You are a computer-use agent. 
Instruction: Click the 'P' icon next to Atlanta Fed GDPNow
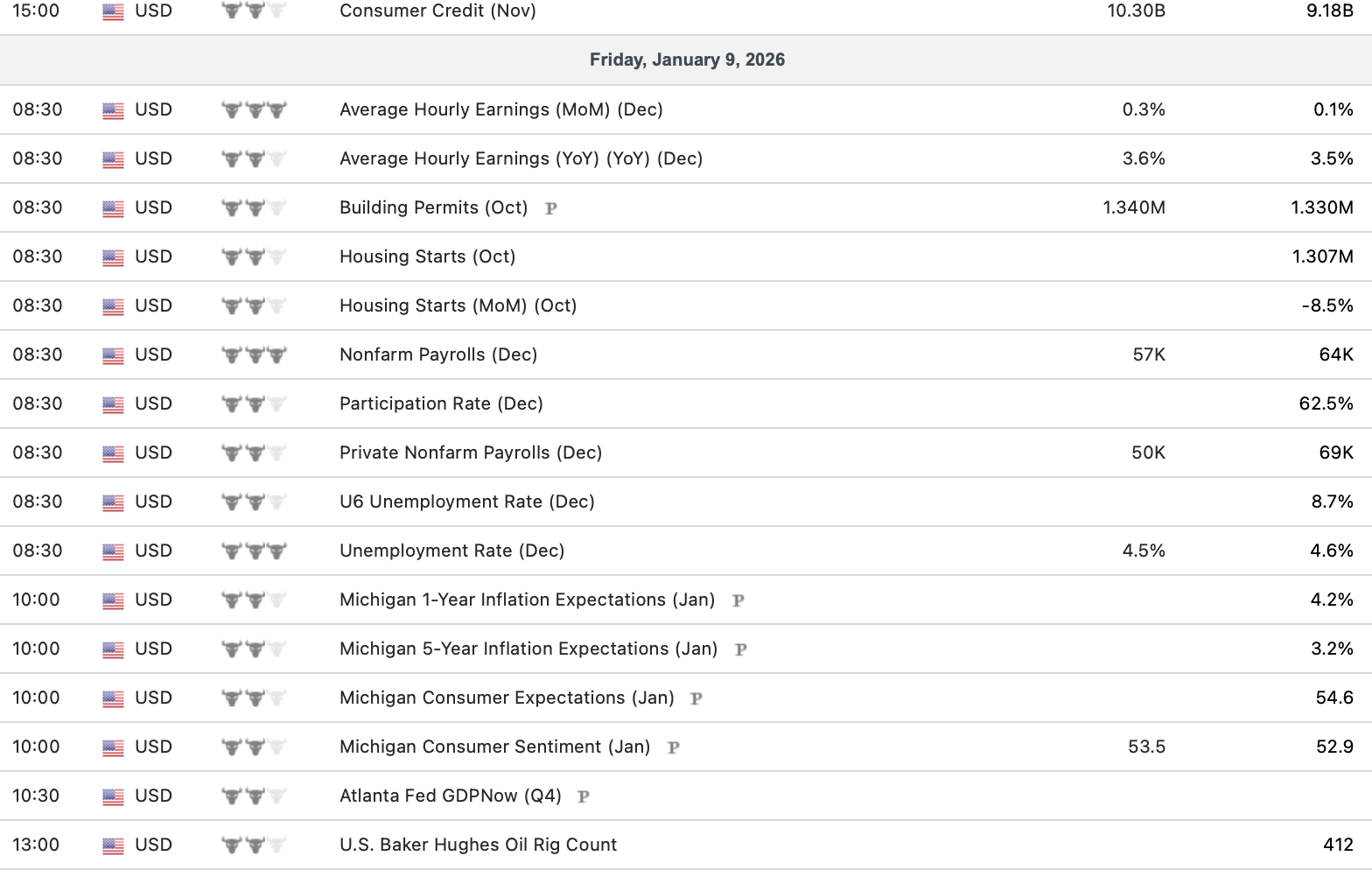coord(584,796)
